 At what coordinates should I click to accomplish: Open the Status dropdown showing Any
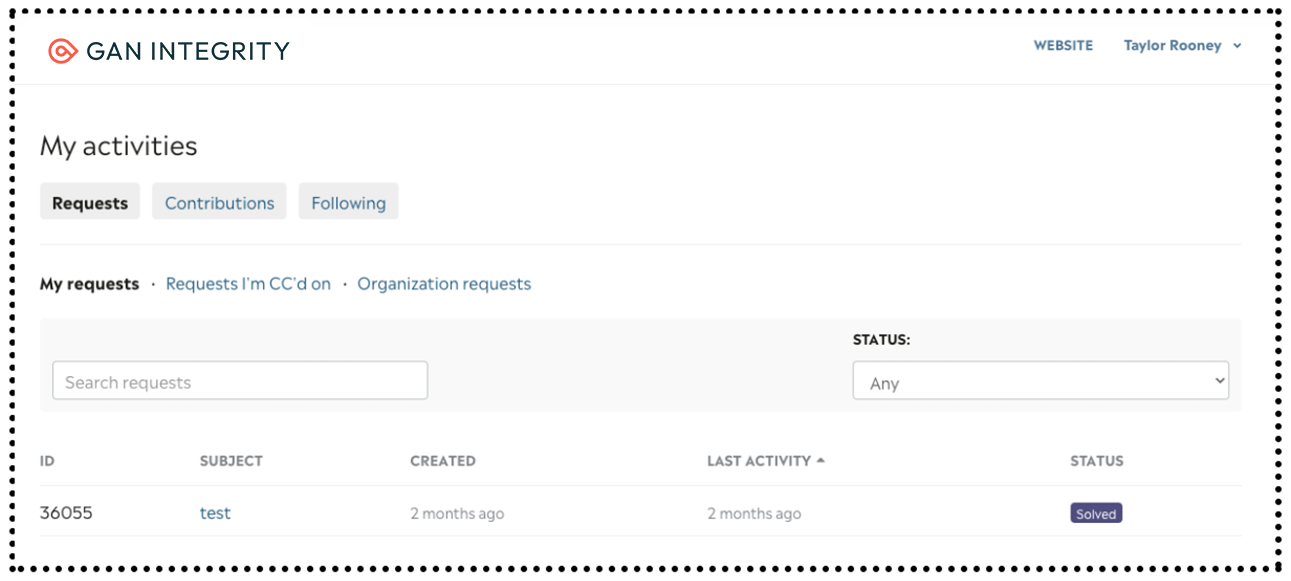click(x=1041, y=381)
